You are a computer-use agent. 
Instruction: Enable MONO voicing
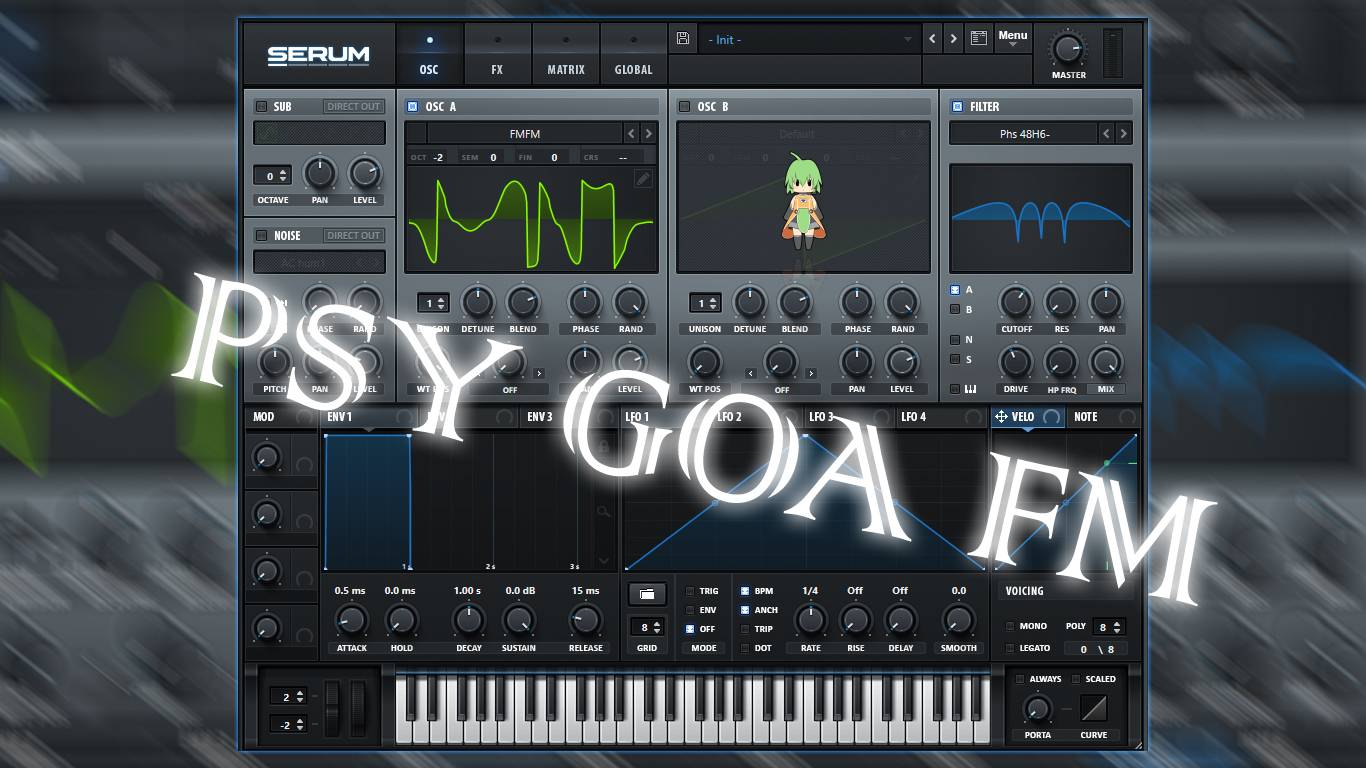pyautogui.click(x=1010, y=626)
